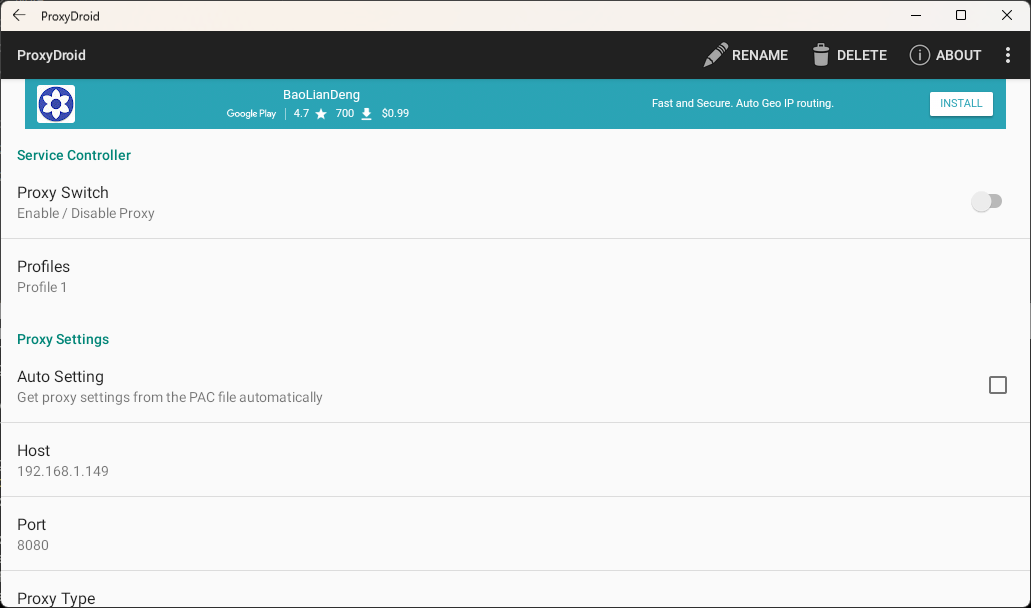Image resolution: width=1031 pixels, height=608 pixels.
Task: Click 'Fast and Secure. Auto Geo IP routing.' text
Action: pyautogui.click(x=742, y=103)
